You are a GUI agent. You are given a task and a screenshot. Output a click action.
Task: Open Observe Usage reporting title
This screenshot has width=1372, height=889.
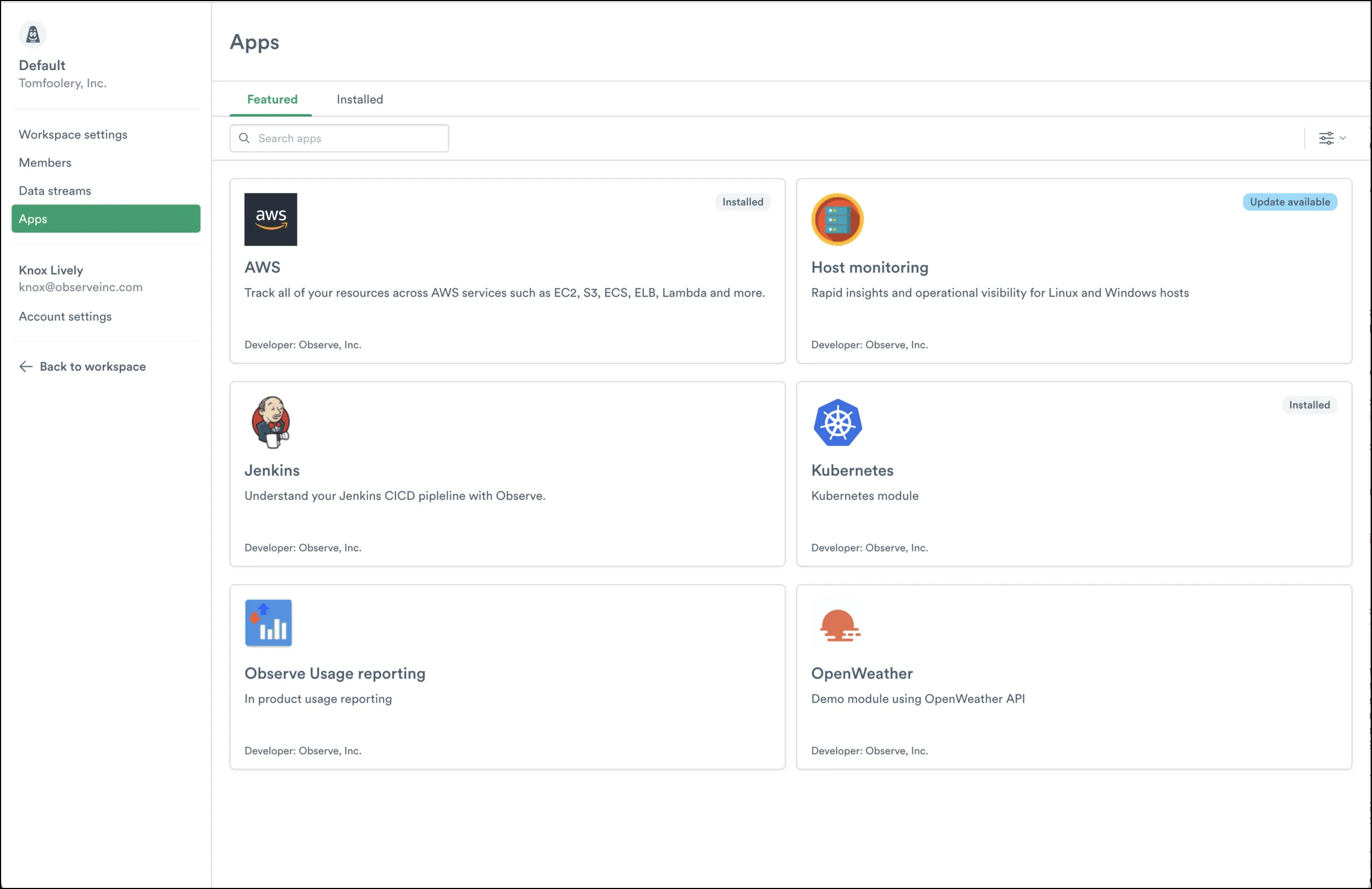coord(335,674)
